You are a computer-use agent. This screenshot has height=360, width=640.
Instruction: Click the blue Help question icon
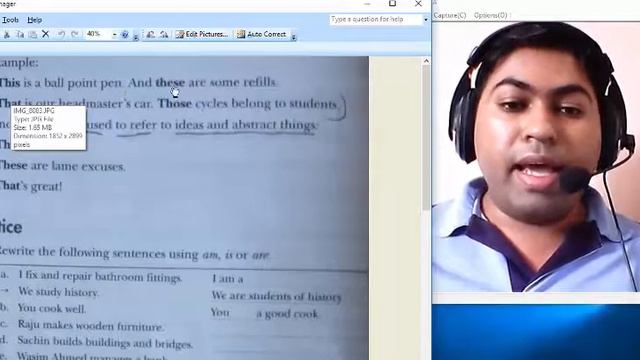tap(125, 35)
